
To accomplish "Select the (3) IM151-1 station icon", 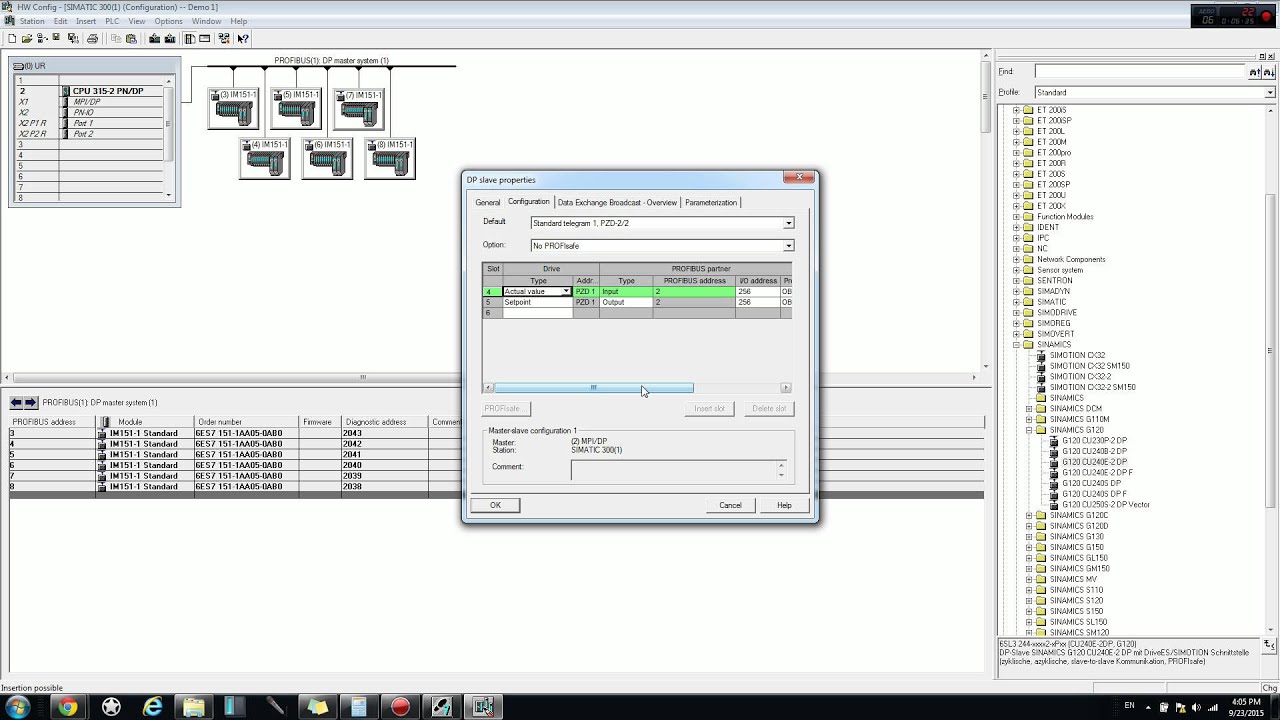I will (233, 109).
